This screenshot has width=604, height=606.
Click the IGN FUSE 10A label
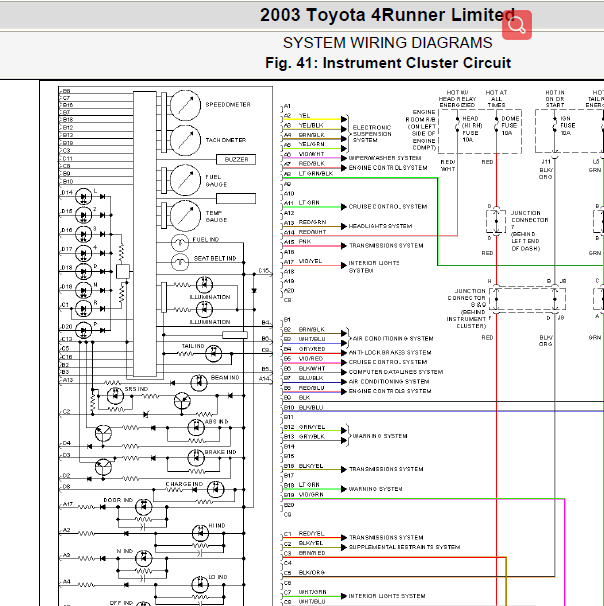pyautogui.click(x=568, y=126)
